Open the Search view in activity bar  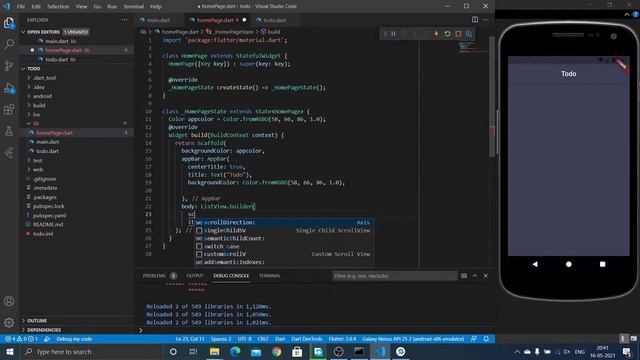[9, 44]
